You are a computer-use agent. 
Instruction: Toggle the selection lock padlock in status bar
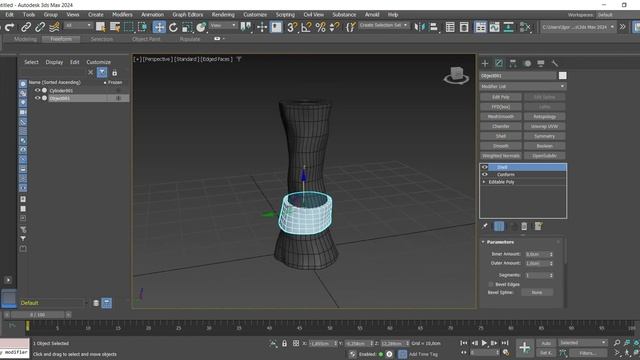[x=284, y=343]
